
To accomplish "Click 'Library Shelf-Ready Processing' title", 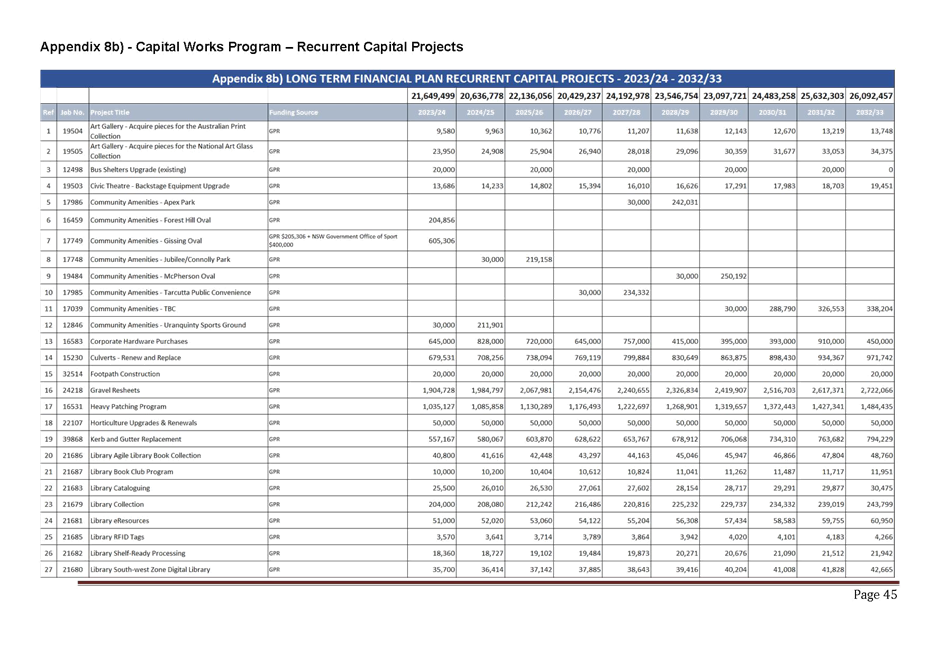I will [x=137, y=553].
